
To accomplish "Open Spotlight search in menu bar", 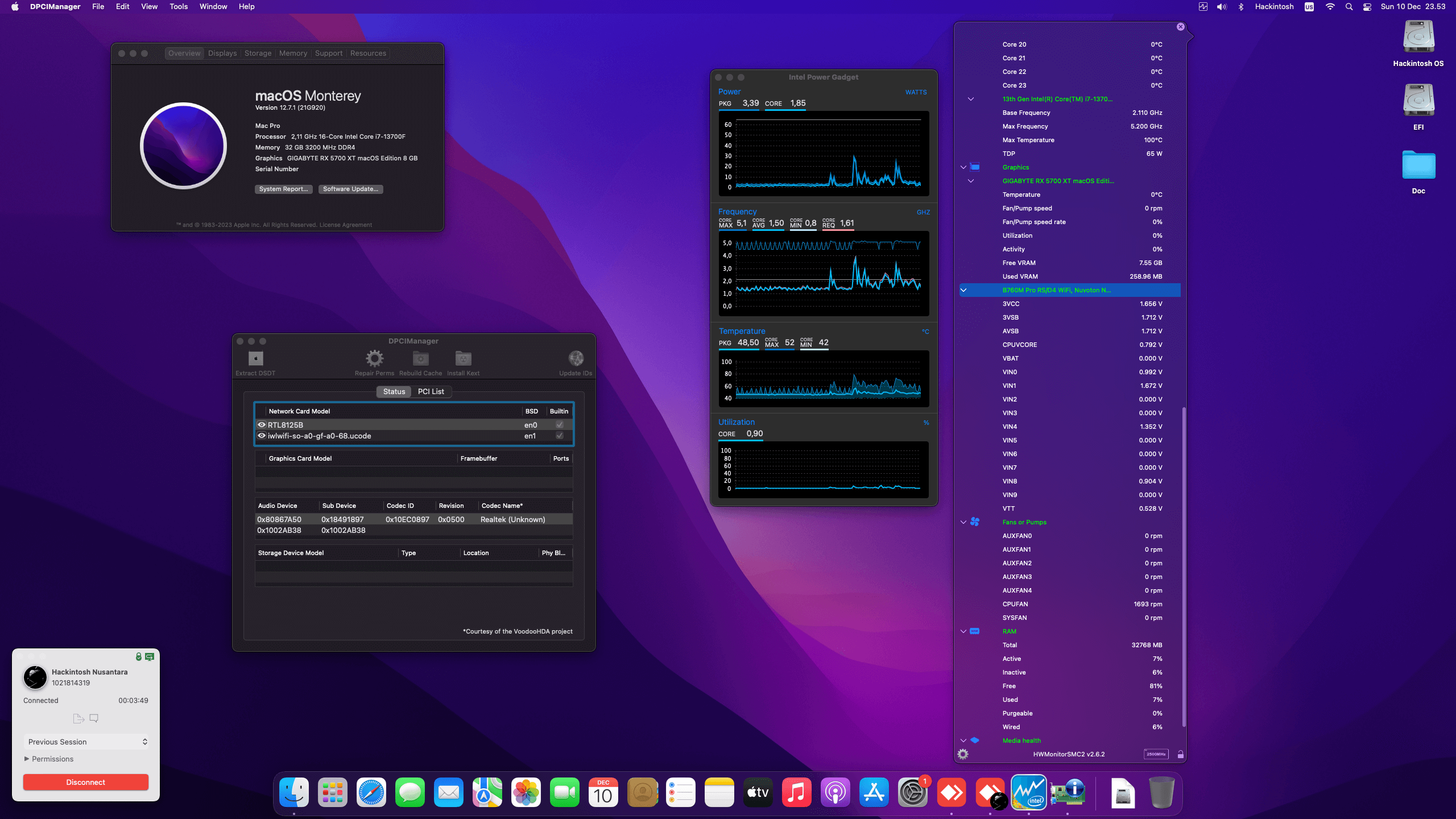I will 1349,7.
